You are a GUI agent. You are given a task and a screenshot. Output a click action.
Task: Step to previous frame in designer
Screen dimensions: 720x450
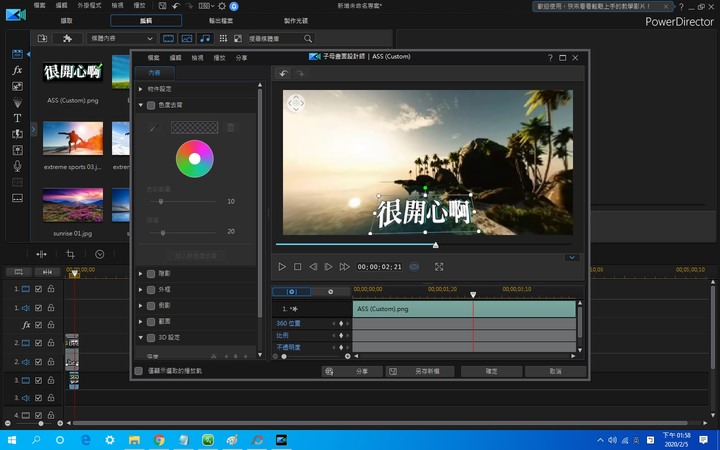[x=313, y=267]
